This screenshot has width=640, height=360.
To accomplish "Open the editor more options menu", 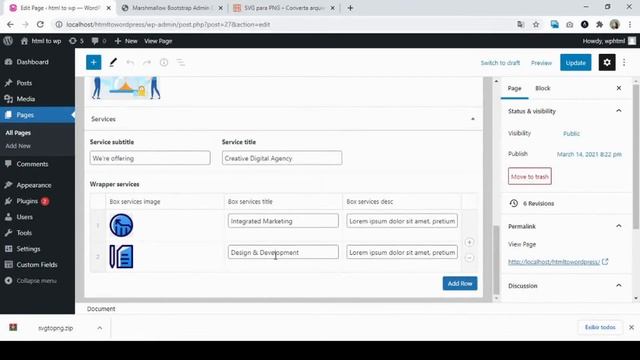I will (x=624, y=62).
